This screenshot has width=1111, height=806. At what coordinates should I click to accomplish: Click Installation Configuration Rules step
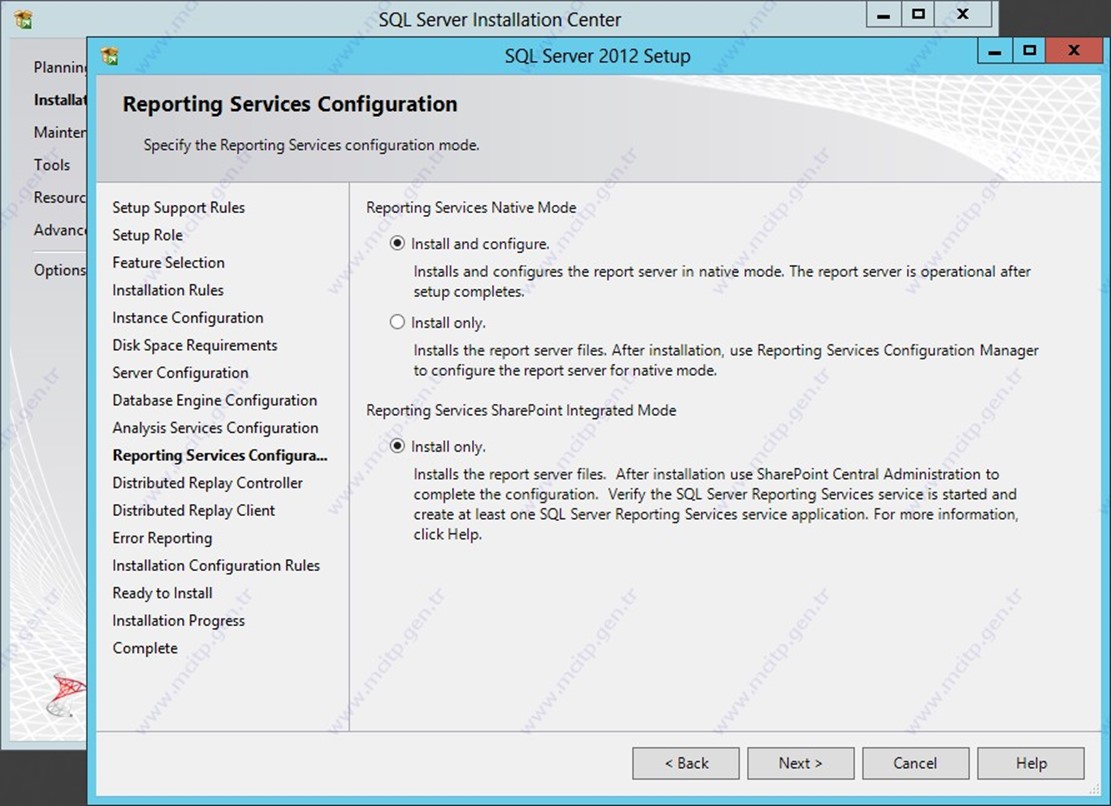216,566
